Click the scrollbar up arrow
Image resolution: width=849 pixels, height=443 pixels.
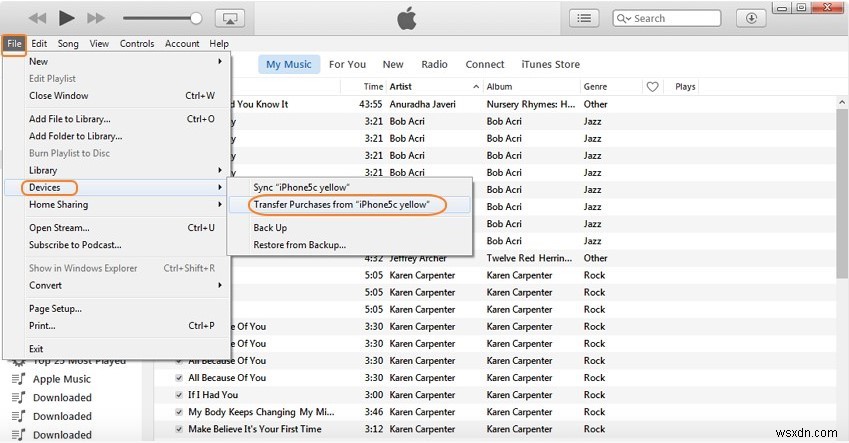841,102
